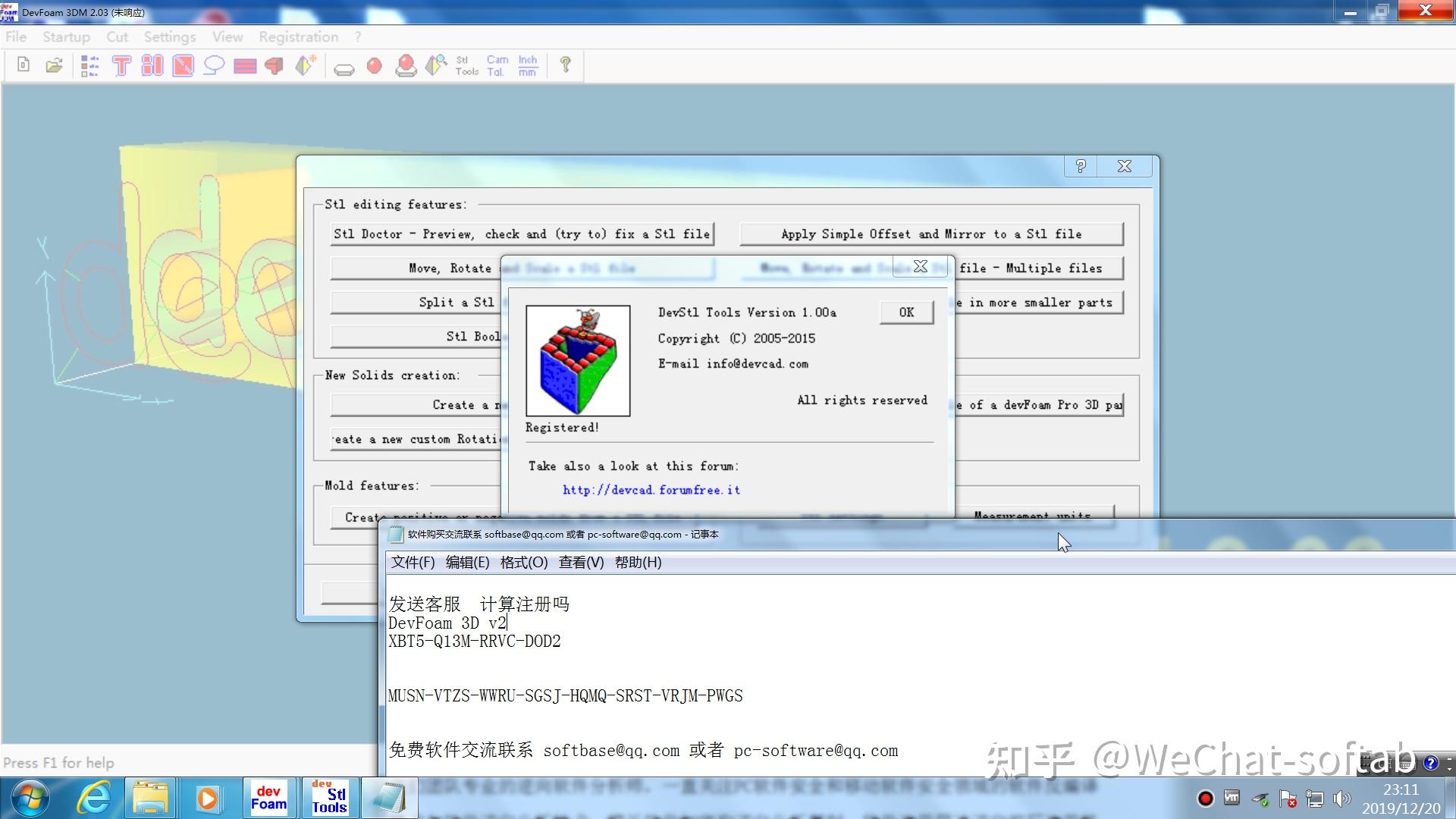Open the File menu
Viewport: 1456px width, 819px height.
click(15, 36)
